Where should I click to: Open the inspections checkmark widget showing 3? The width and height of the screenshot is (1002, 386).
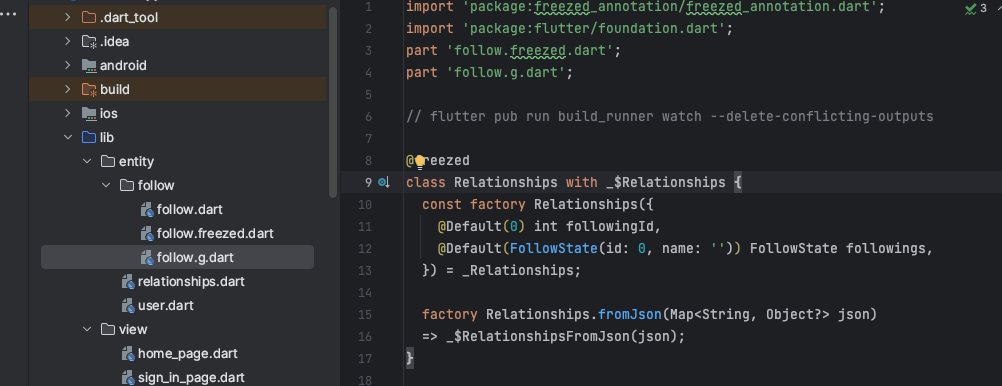tap(976, 8)
